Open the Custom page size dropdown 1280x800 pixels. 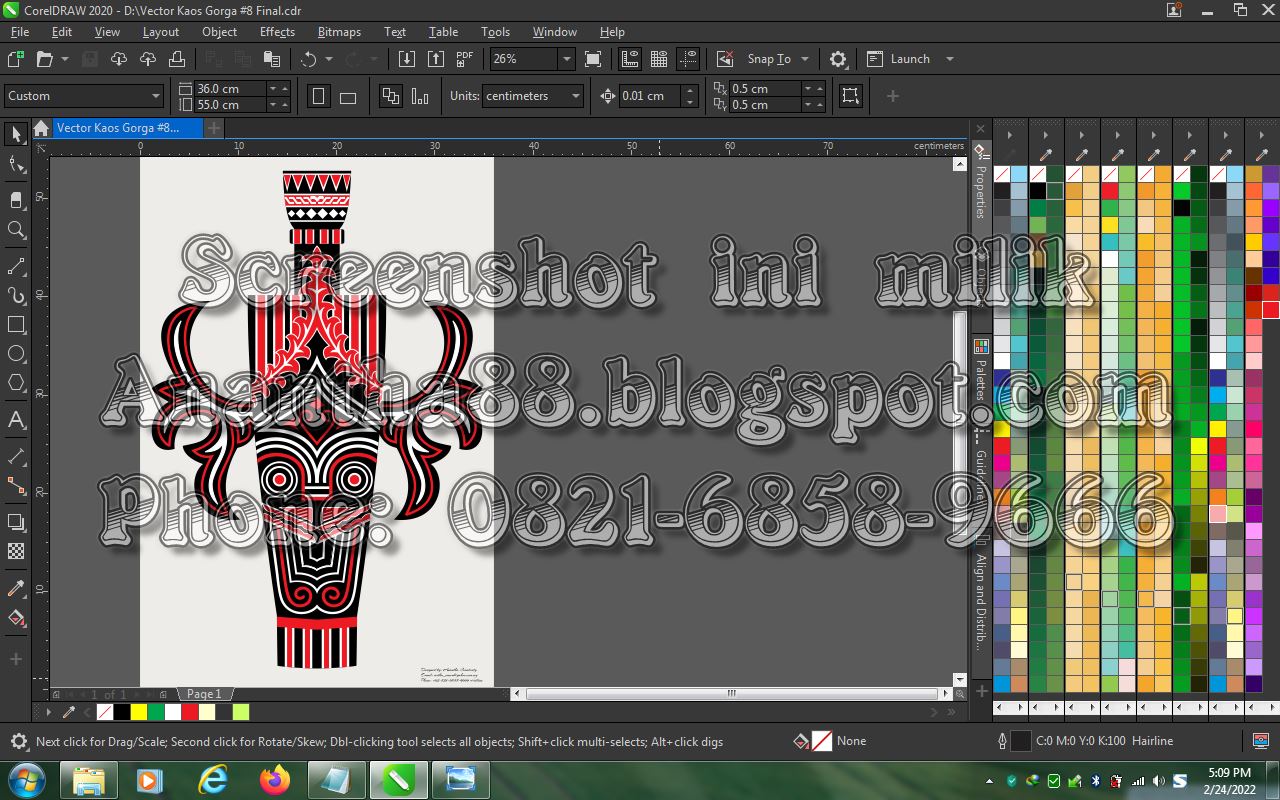(156, 96)
